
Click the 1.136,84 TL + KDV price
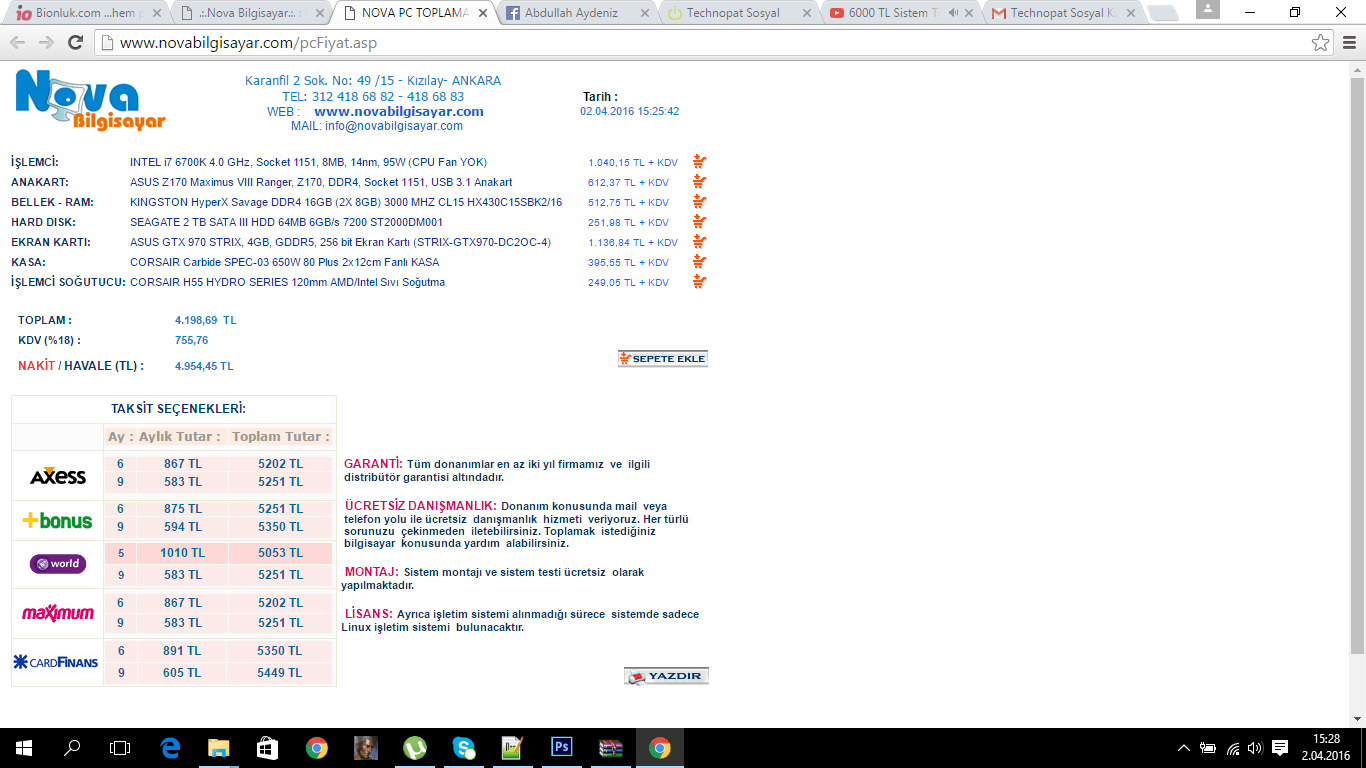click(x=633, y=242)
